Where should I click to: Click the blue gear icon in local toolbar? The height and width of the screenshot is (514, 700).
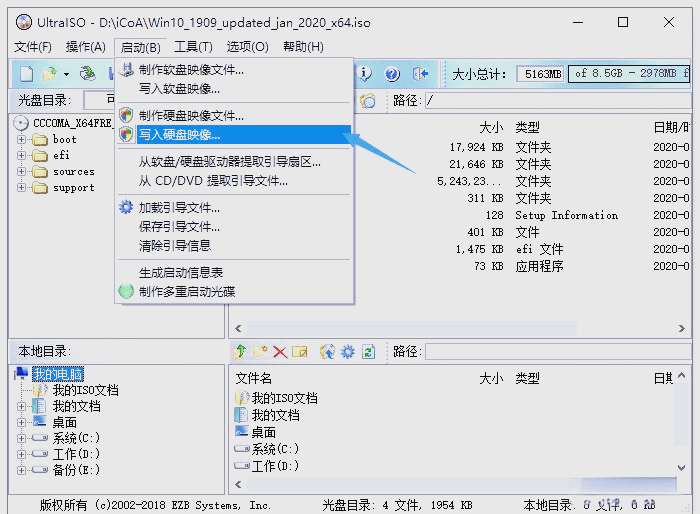(x=348, y=352)
